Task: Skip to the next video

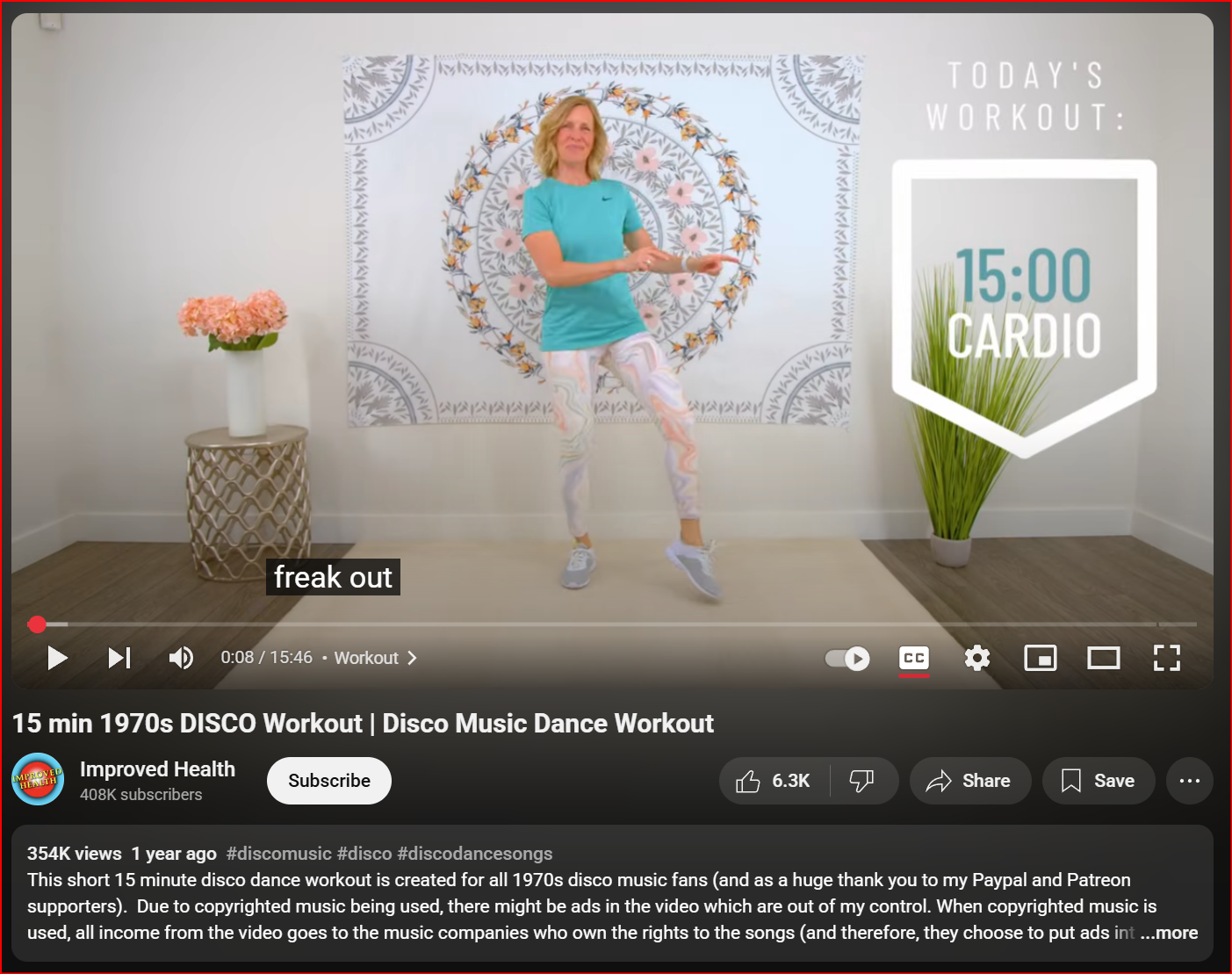Action: 119,658
